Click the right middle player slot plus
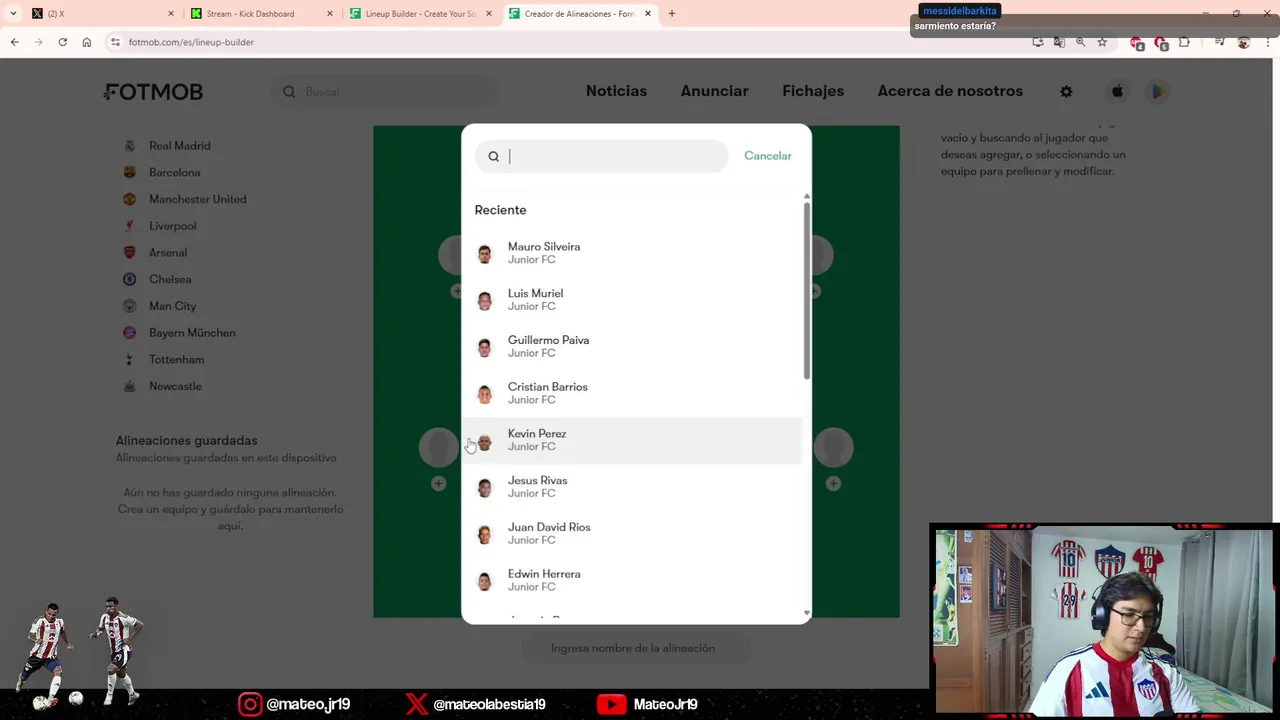 (x=833, y=484)
